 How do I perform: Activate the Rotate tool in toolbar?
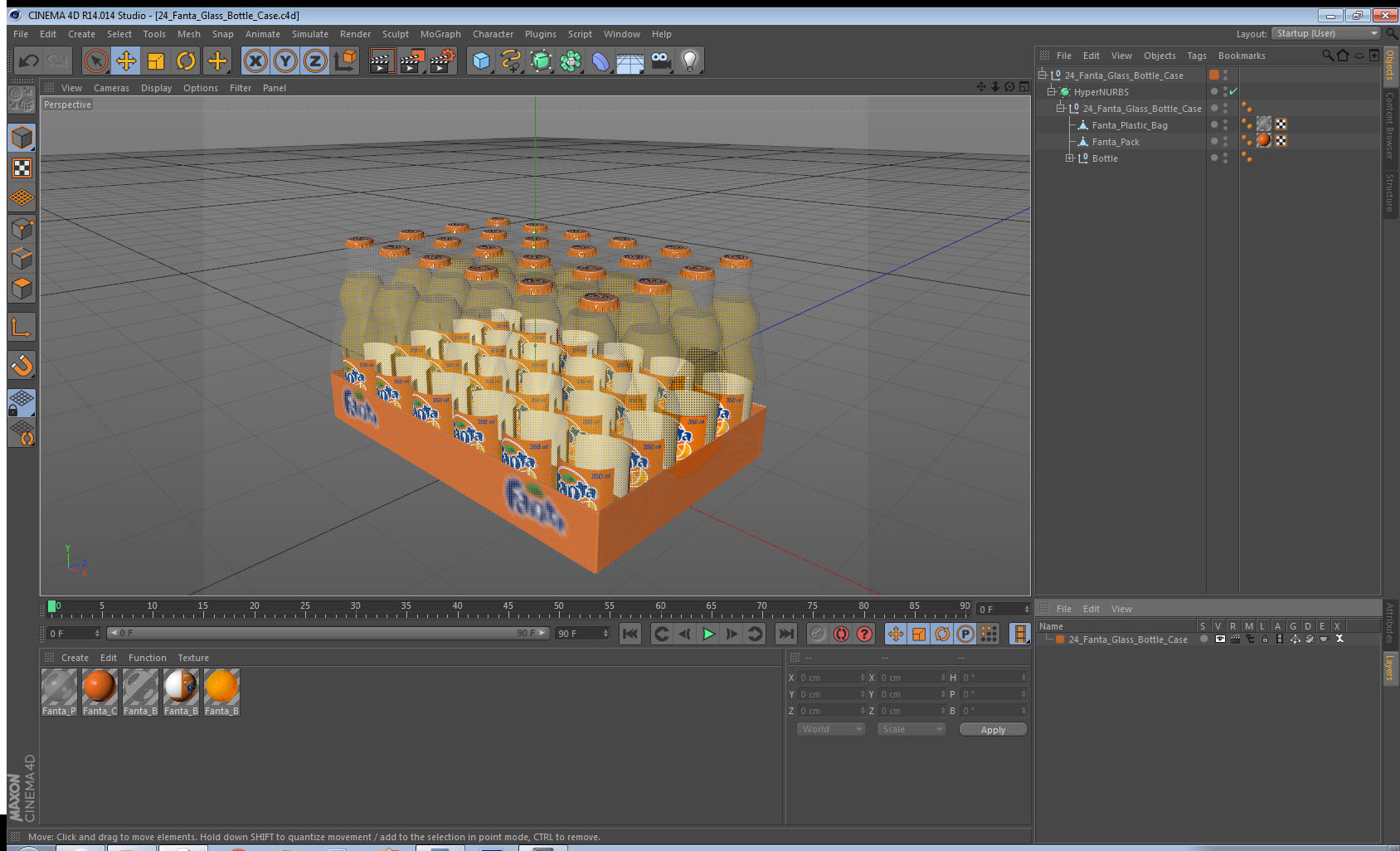[186, 61]
